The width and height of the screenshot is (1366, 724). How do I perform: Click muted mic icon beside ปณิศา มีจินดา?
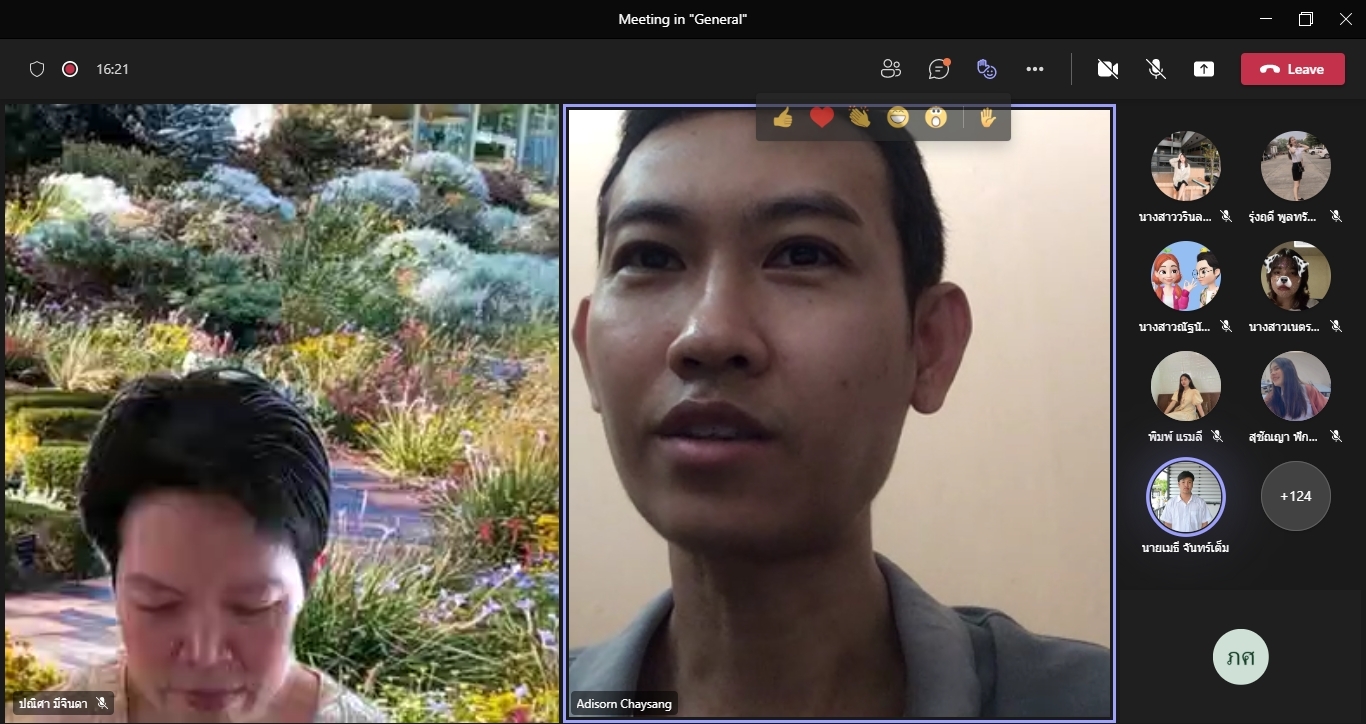click(x=102, y=704)
